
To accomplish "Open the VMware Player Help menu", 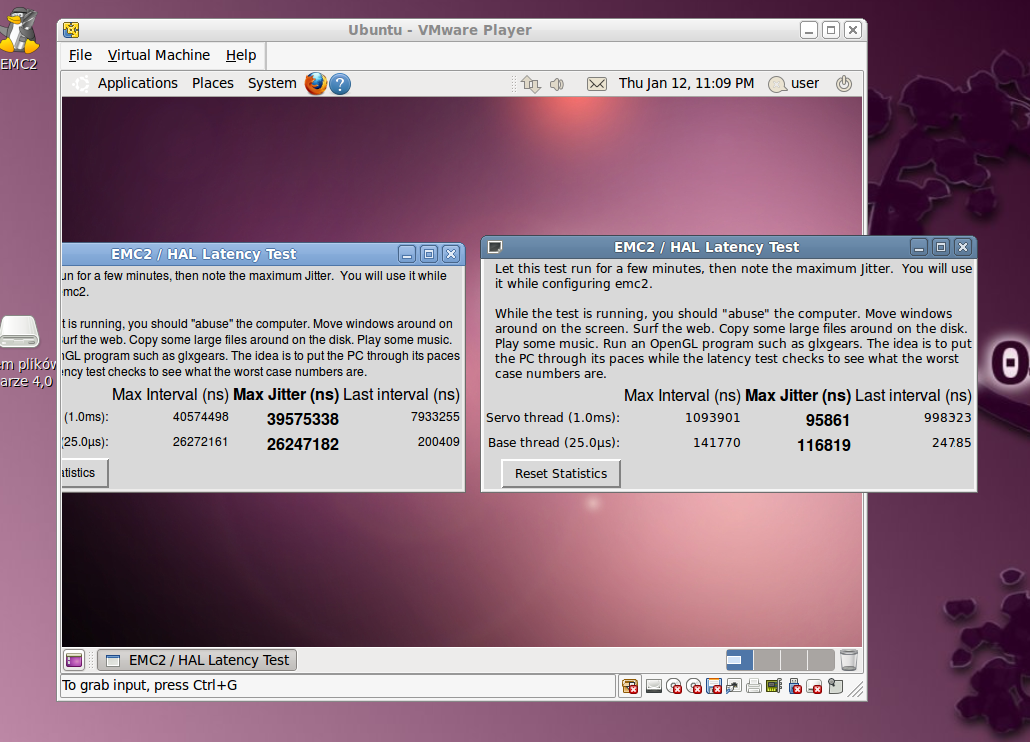I will coord(240,55).
